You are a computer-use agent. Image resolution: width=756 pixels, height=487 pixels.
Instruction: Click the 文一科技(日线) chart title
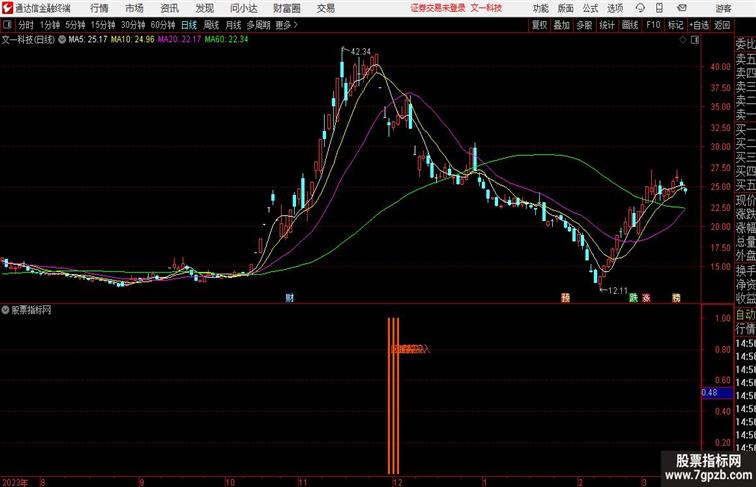[28, 40]
